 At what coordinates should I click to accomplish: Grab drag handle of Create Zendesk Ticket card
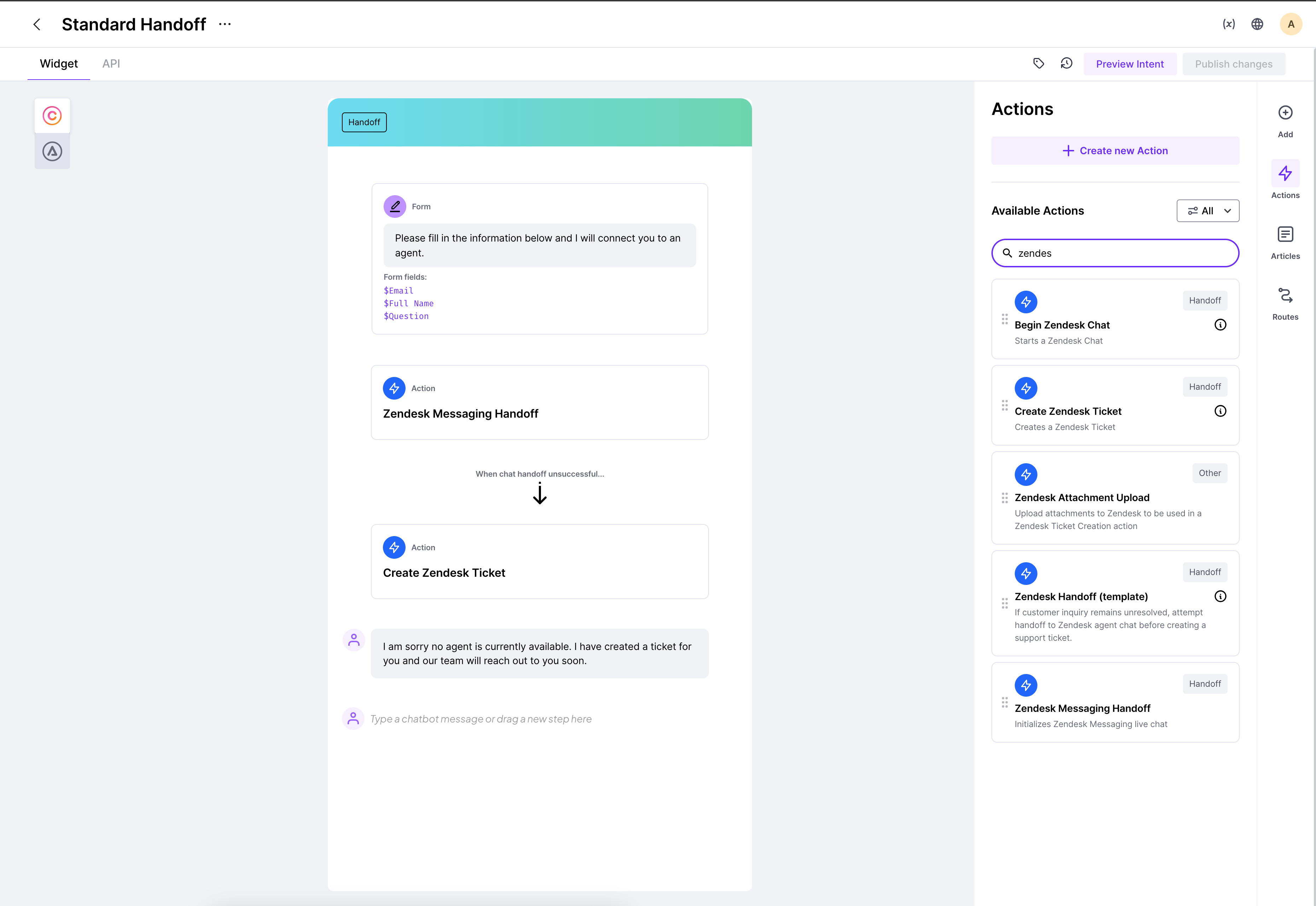click(x=1005, y=405)
